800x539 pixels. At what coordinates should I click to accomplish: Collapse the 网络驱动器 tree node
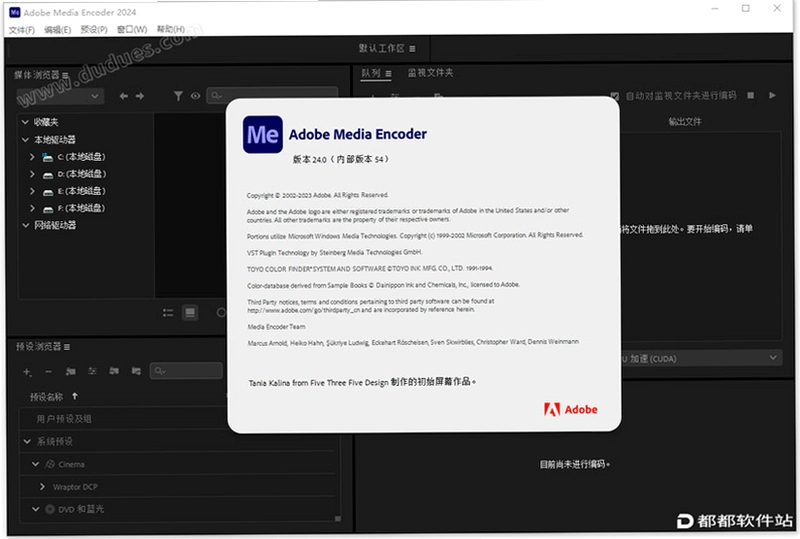[25, 225]
